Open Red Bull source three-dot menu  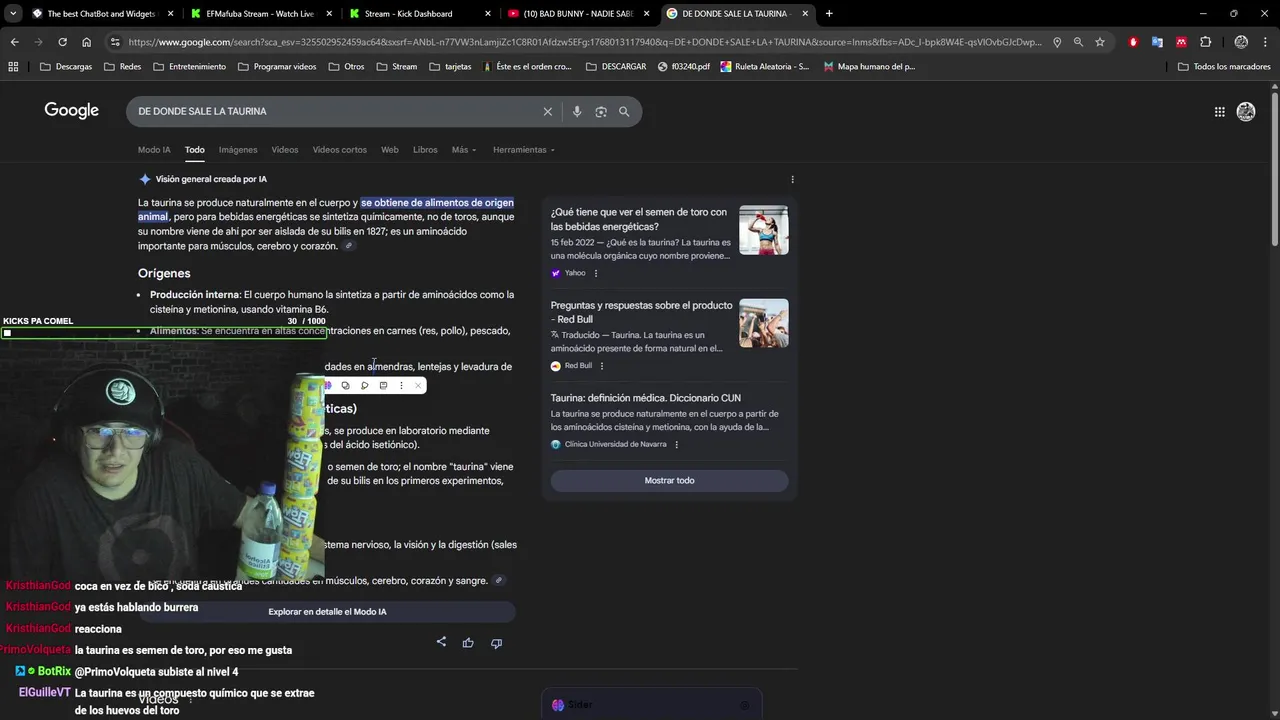(x=601, y=366)
